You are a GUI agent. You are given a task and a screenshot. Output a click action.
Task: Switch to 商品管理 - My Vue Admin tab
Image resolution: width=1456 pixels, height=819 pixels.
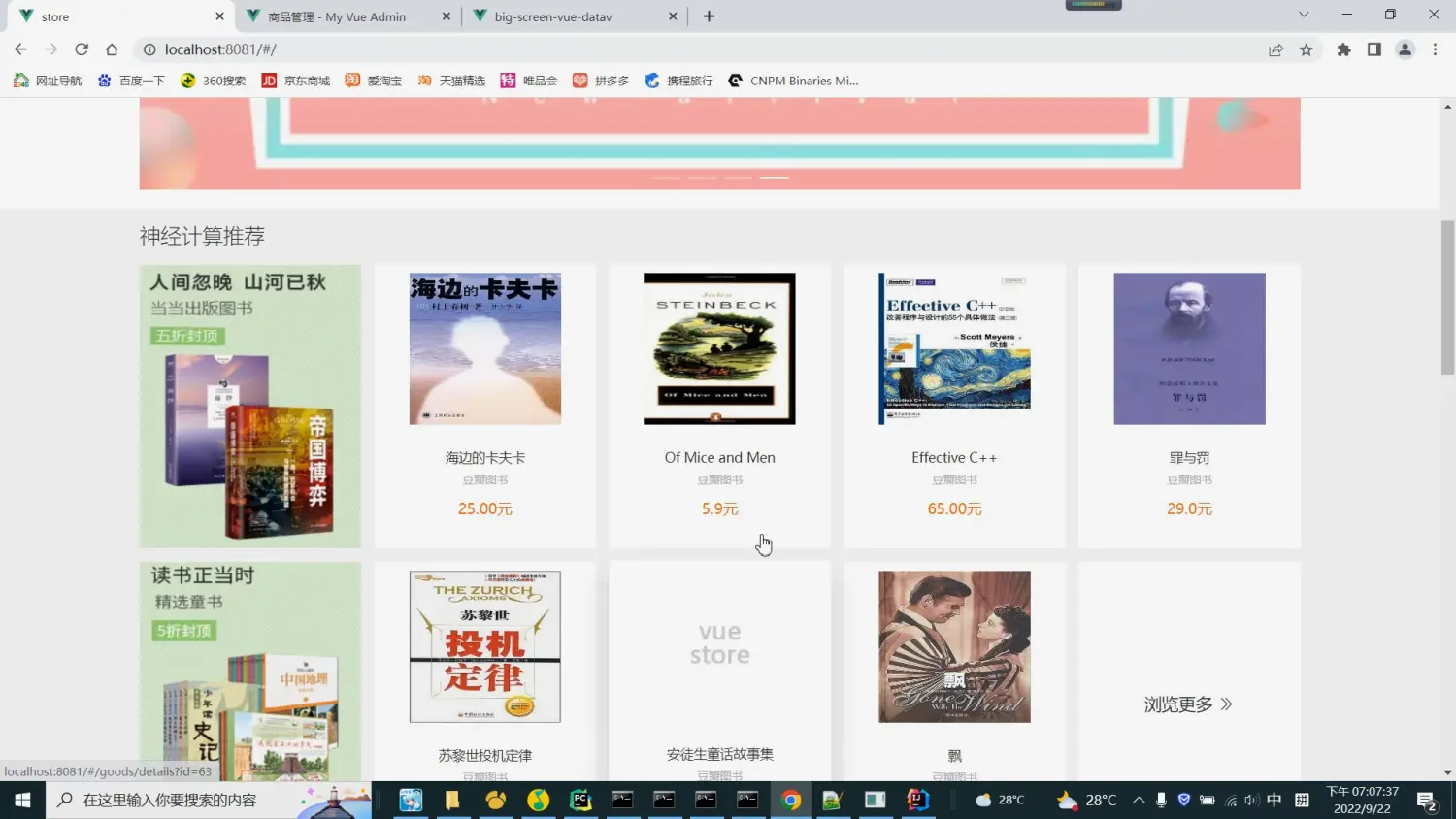(x=336, y=16)
